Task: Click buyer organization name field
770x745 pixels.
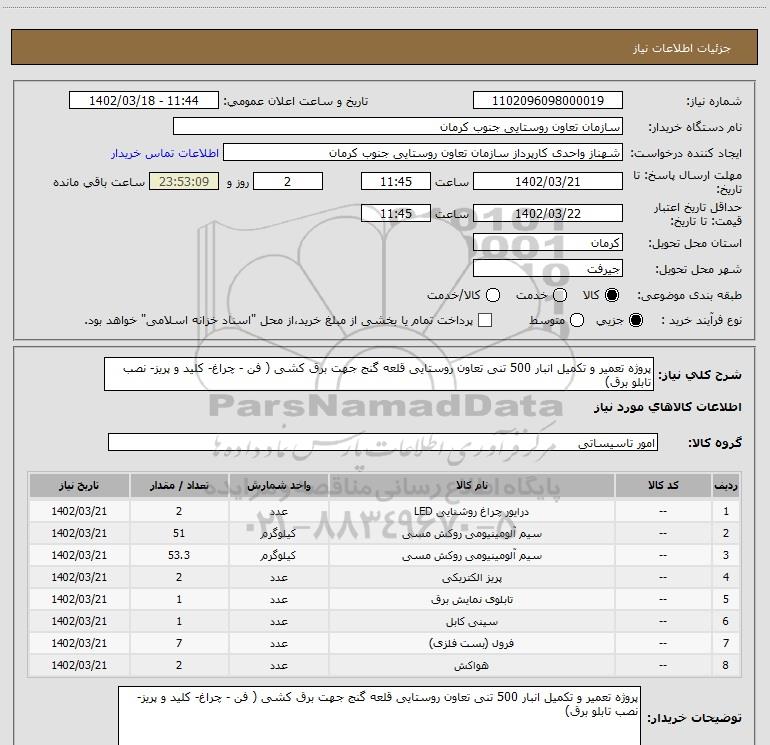Action: 398,127
